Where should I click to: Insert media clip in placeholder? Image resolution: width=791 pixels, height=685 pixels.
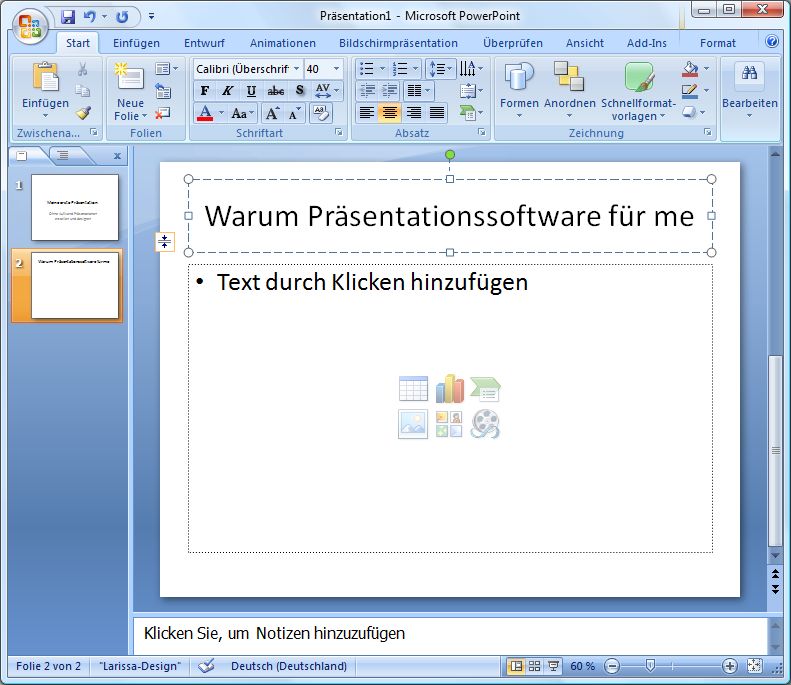[485, 424]
